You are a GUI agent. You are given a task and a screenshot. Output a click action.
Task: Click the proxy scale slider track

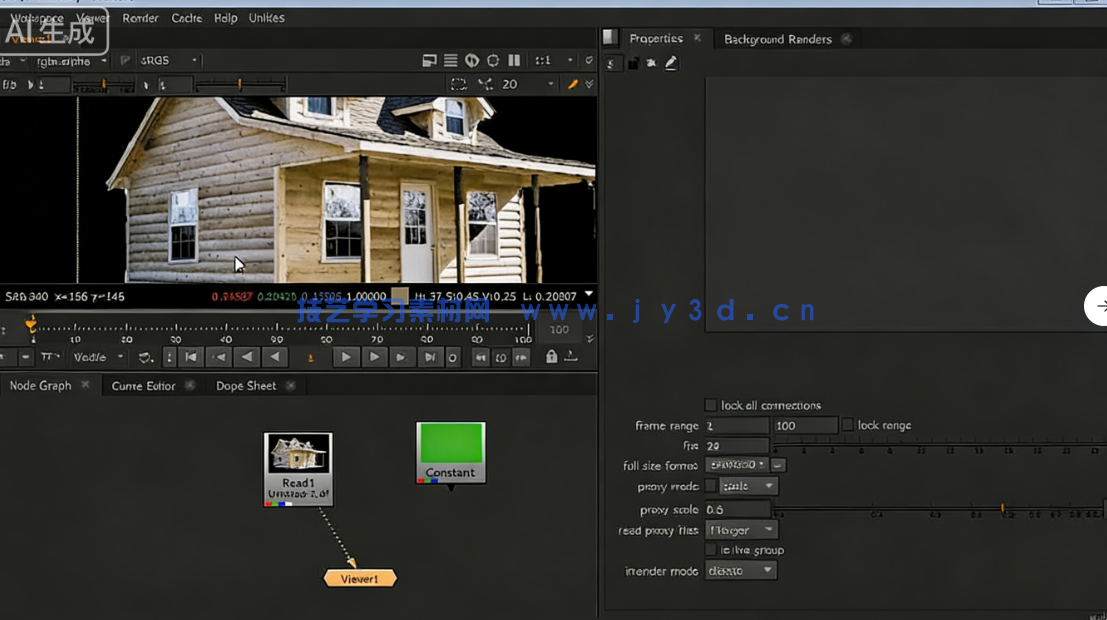(x=900, y=510)
